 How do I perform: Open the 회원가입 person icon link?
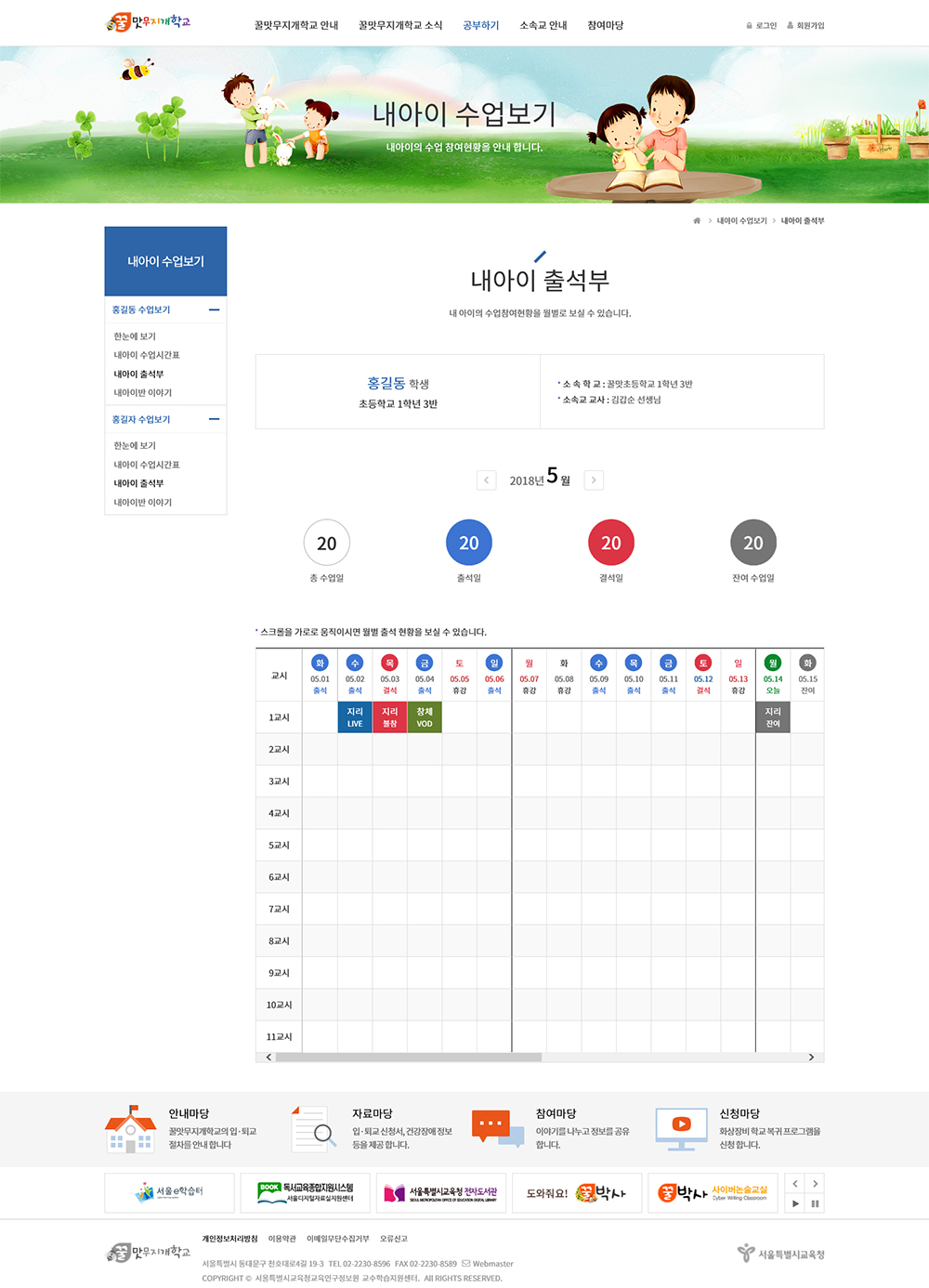(805, 26)
